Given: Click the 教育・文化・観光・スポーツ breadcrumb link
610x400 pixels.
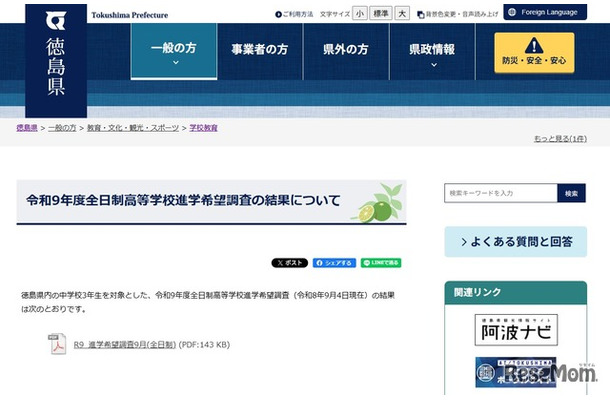Looking at the screenshot, I should 133,128.
